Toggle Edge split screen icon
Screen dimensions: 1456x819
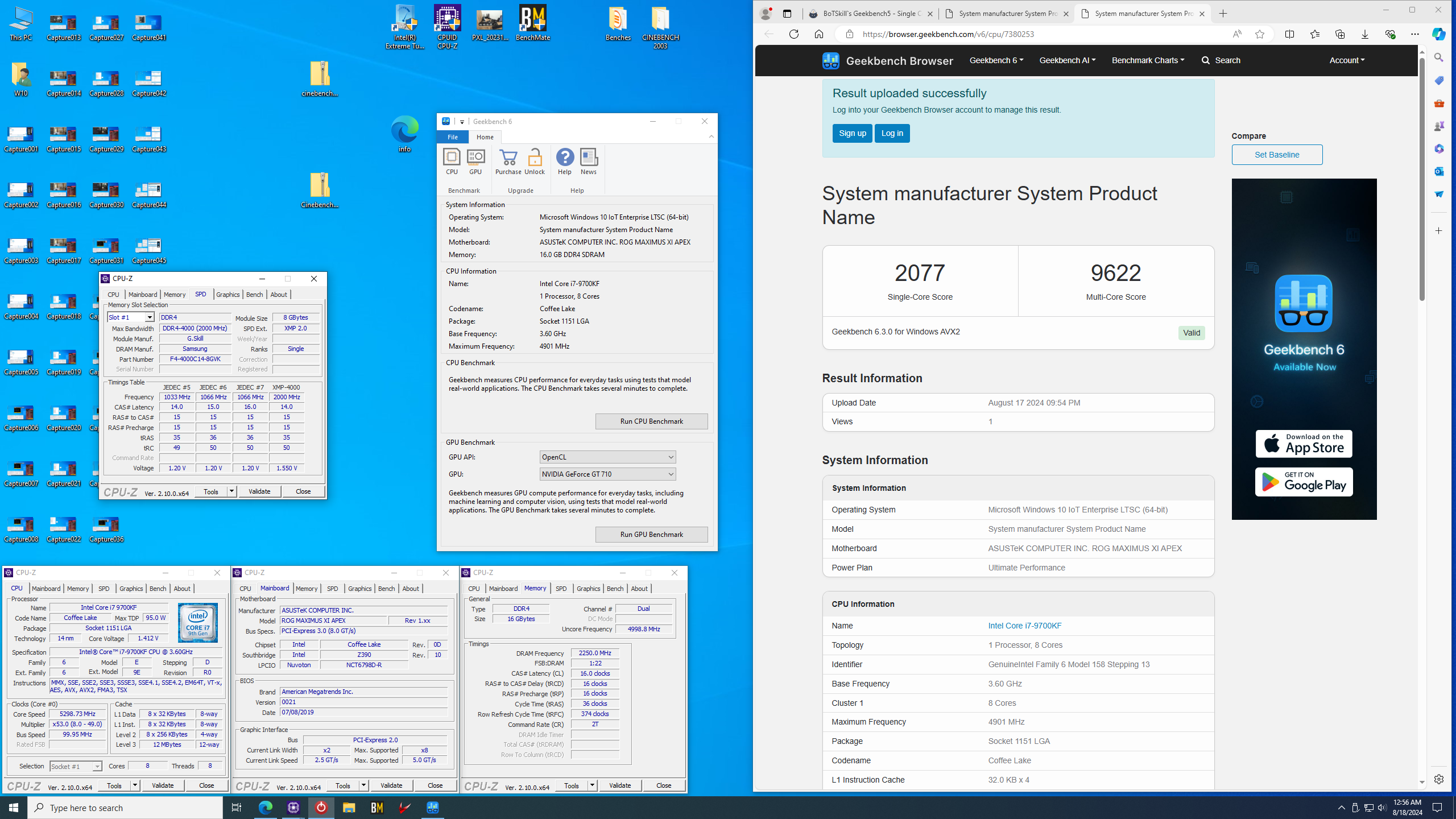[1290, 34]
